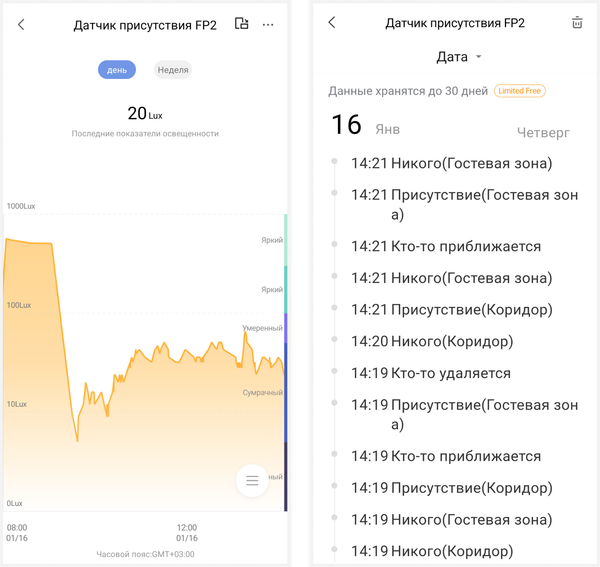Switch to the 'Неделя' week view tab
The height and width of the screenshot is (567, 600).
[x=173, y=70]
